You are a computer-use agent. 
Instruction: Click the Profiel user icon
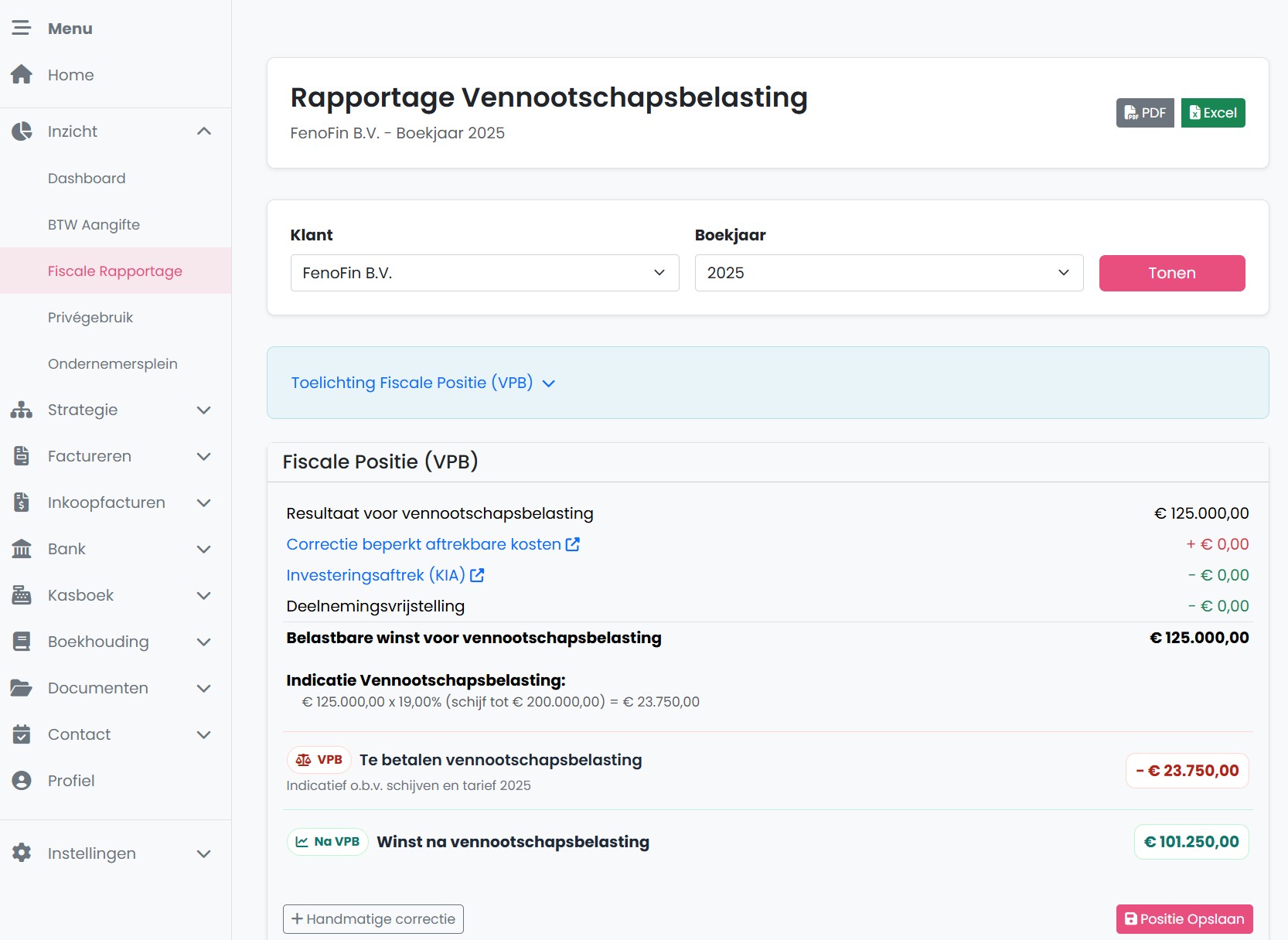pyautogui.click(x=22, y=781)
